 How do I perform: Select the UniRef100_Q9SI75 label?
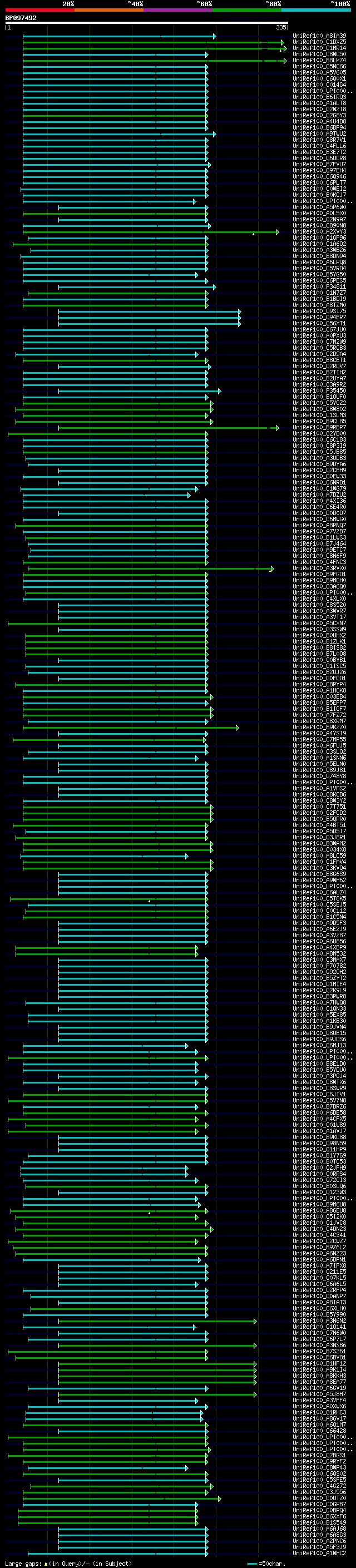pos(319,311)
